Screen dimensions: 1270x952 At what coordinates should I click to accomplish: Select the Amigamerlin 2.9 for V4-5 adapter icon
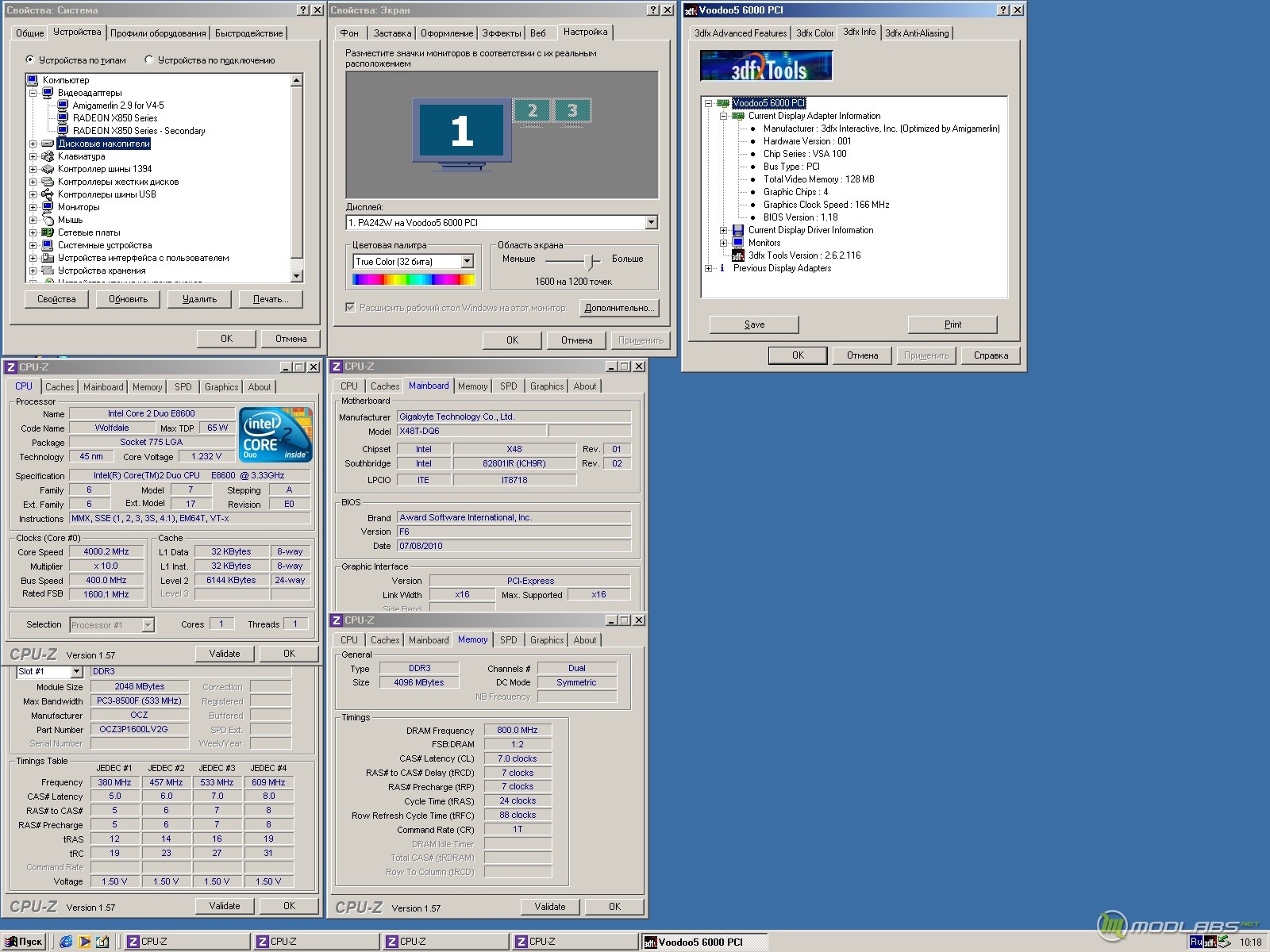(63, 106)
